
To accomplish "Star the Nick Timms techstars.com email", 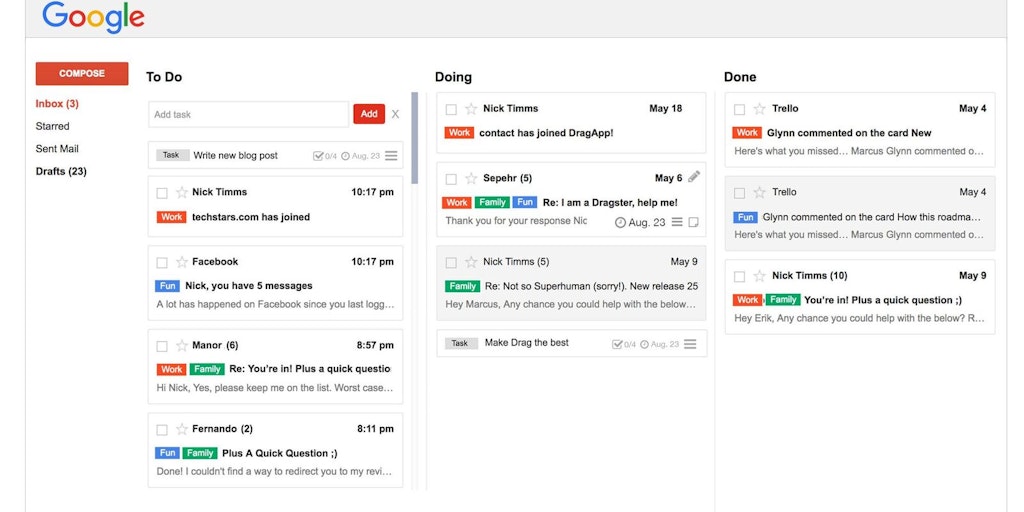I will pyautogui.click(x=182, y=193).
